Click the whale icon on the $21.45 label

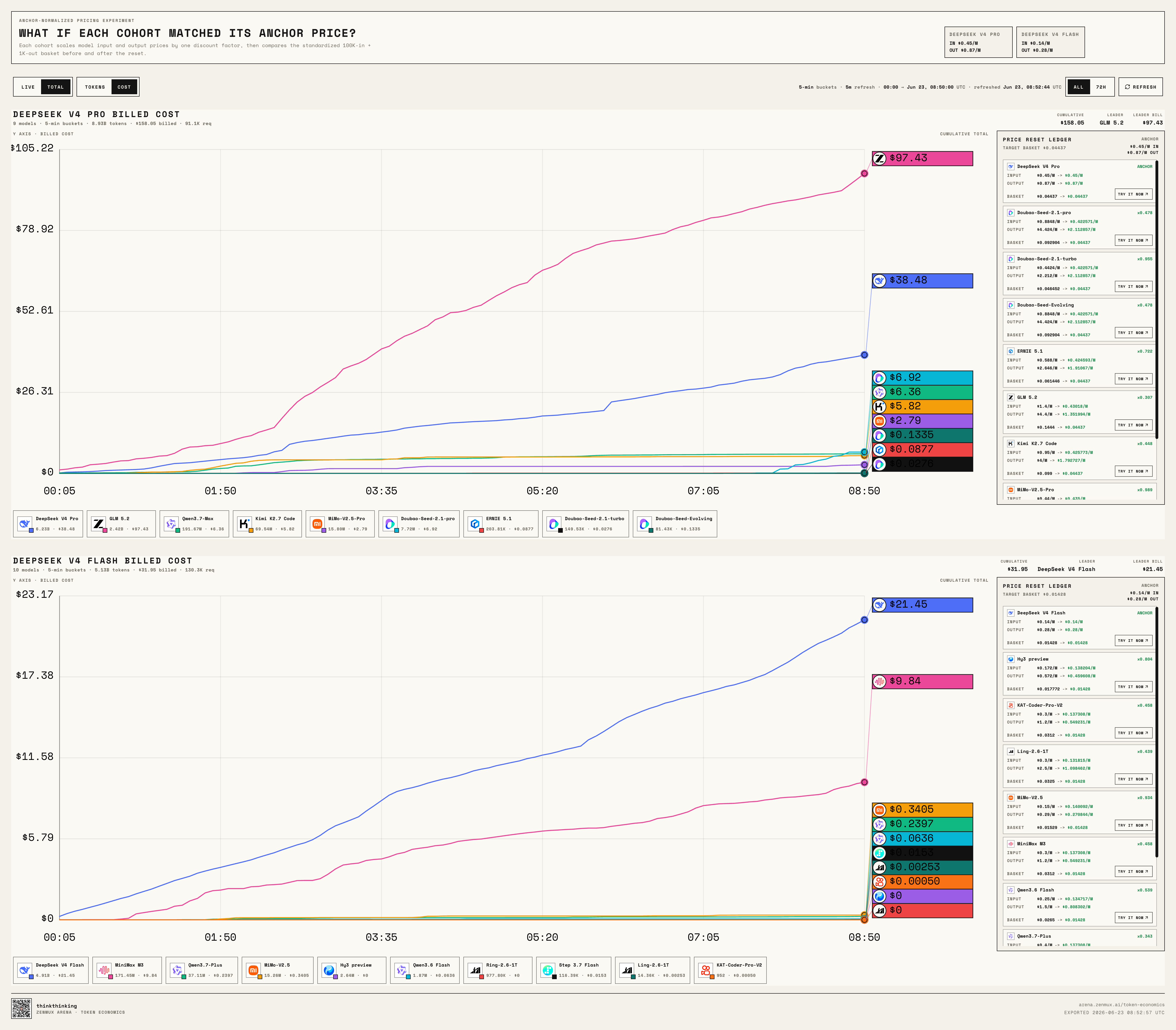click(x=879, y=605)
